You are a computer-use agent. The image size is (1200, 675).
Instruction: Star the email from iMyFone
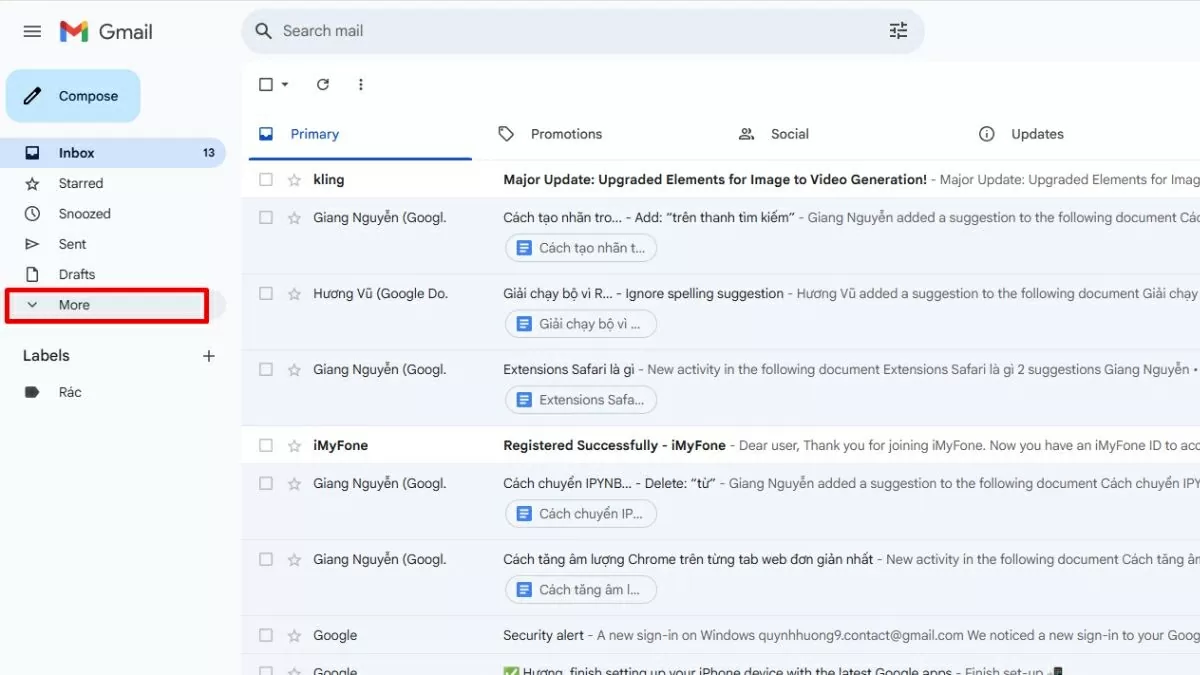293,444
